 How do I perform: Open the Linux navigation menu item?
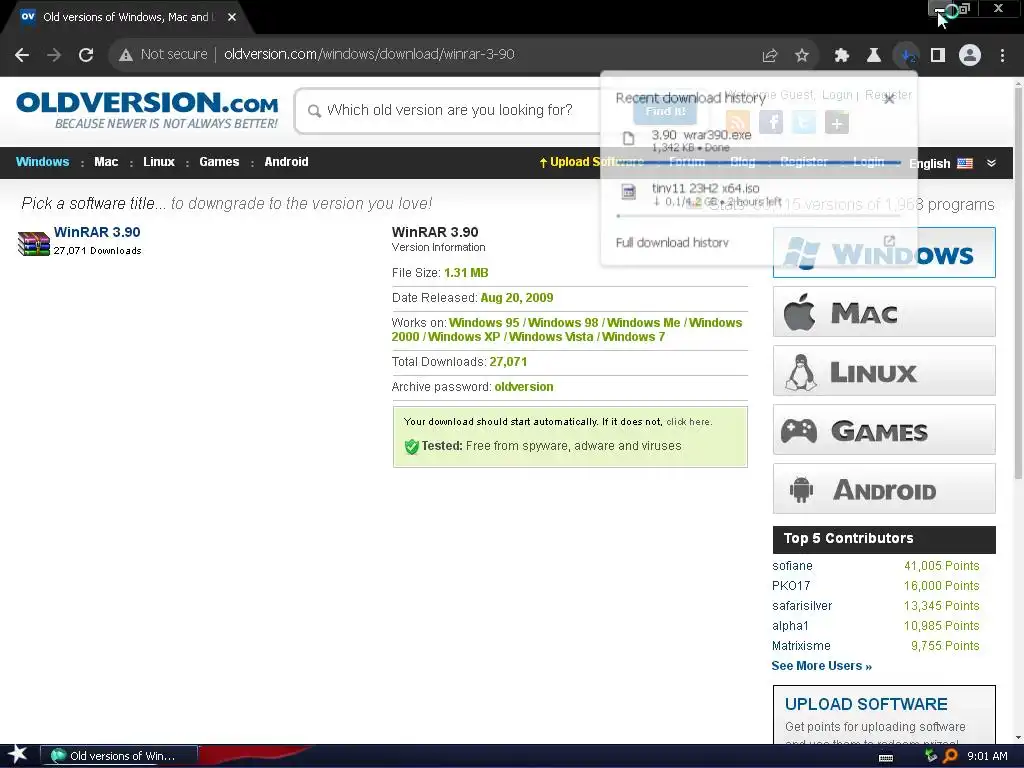(x=159, y=162)
